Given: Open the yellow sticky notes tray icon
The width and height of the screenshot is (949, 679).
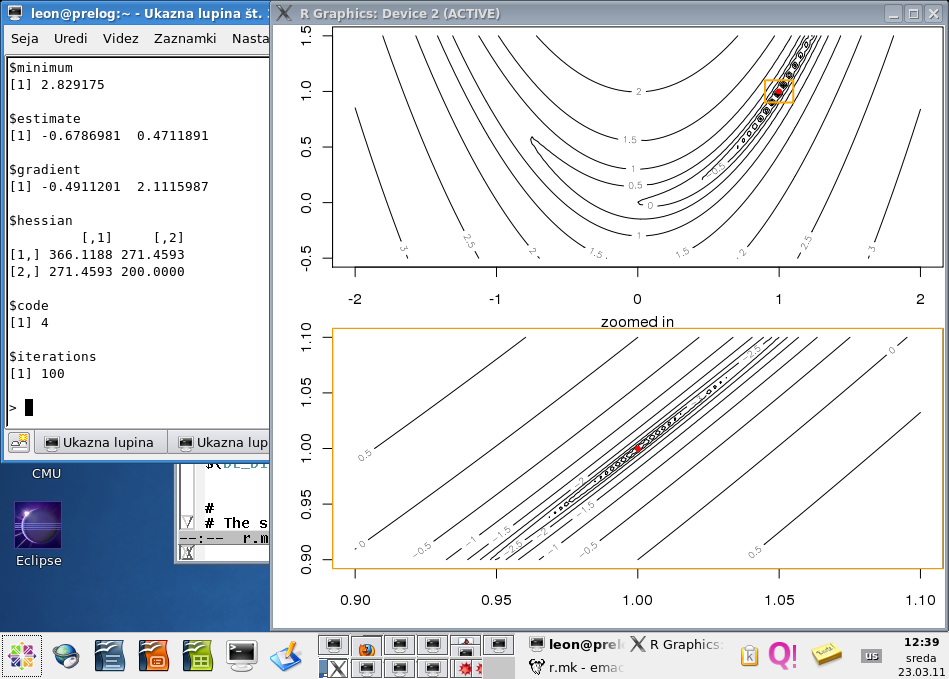Looking at the screenshot, I should click(x=826, y=655).
